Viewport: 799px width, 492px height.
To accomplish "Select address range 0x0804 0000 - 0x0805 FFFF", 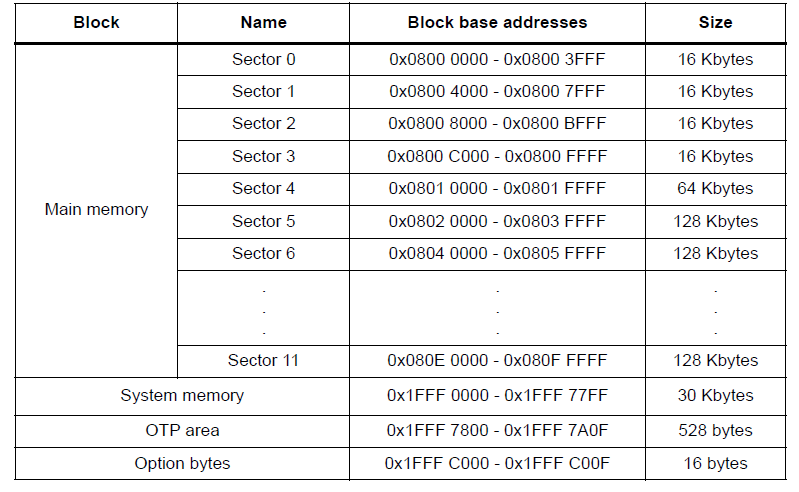I will coord(497,253).
